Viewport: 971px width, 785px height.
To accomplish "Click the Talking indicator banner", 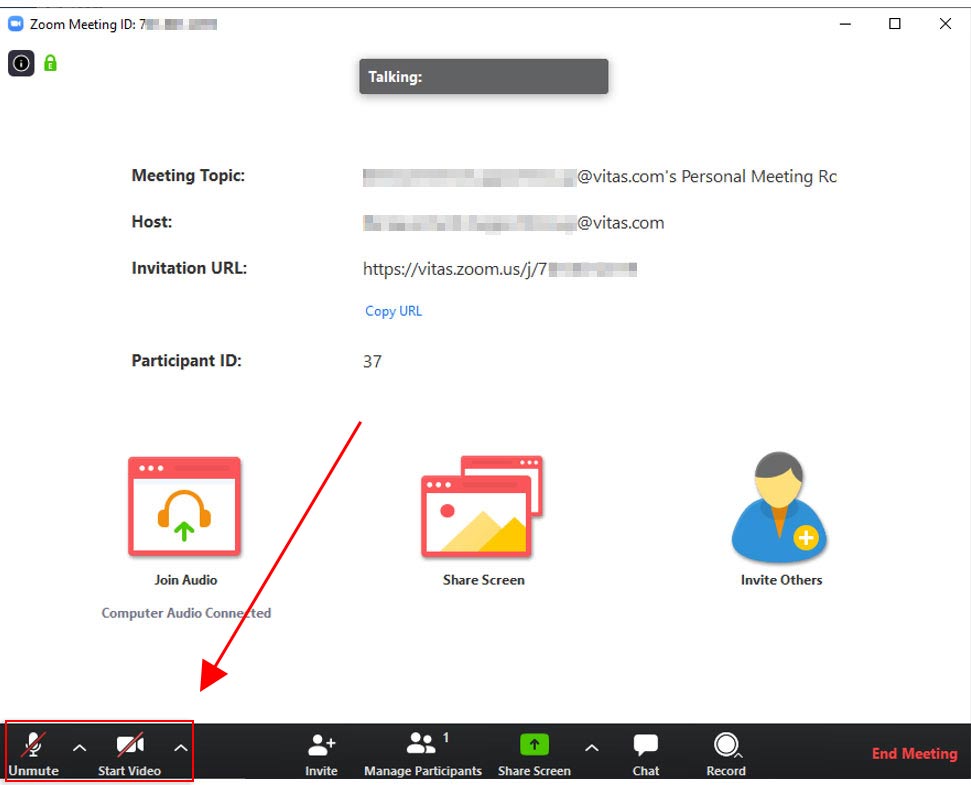I will coord(483,76).
